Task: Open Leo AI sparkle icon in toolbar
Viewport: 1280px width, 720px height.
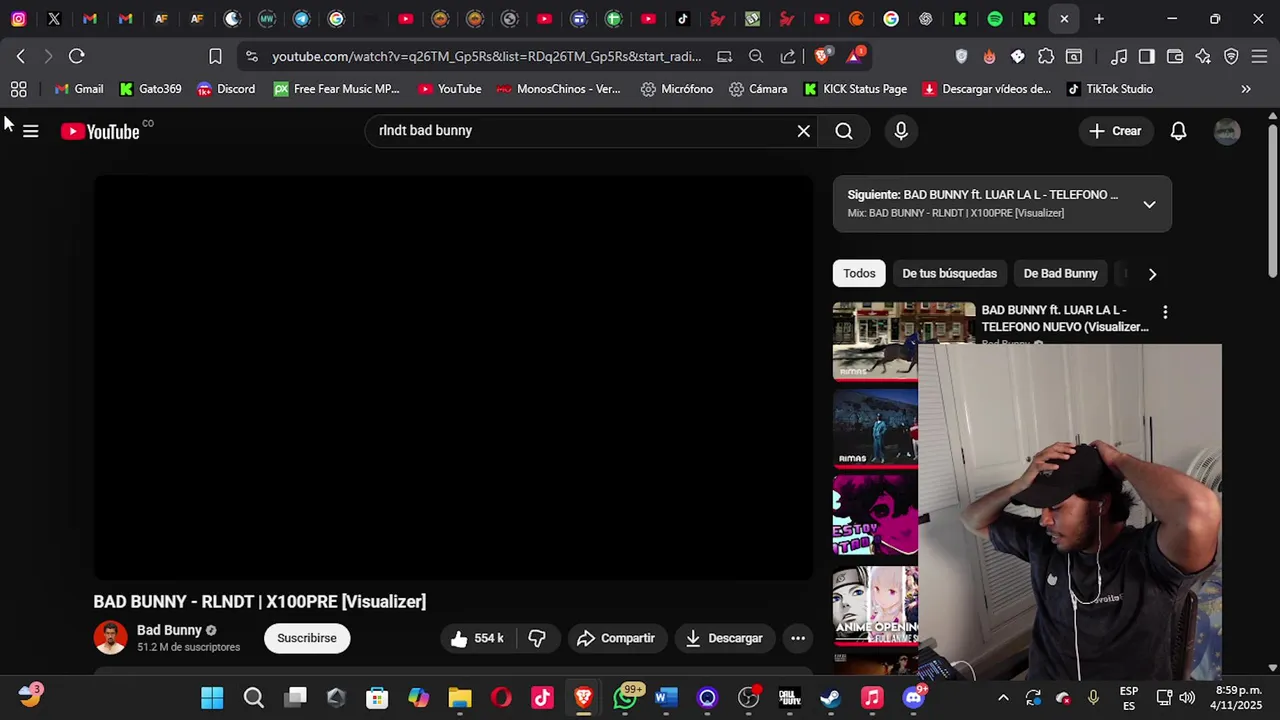Action: click(x=1203, y=56)
